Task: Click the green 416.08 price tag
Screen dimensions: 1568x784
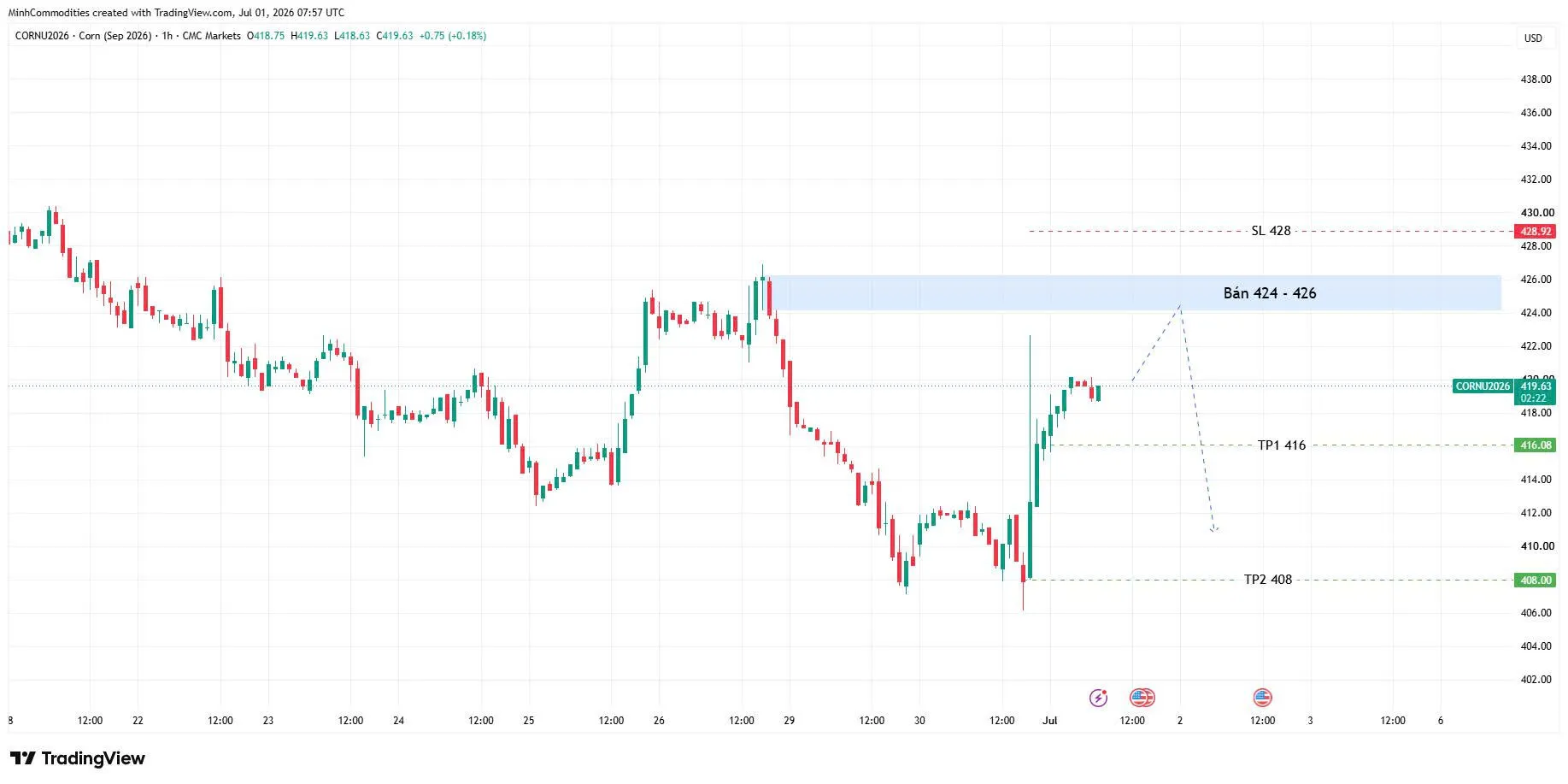Action: (1536, 445)
